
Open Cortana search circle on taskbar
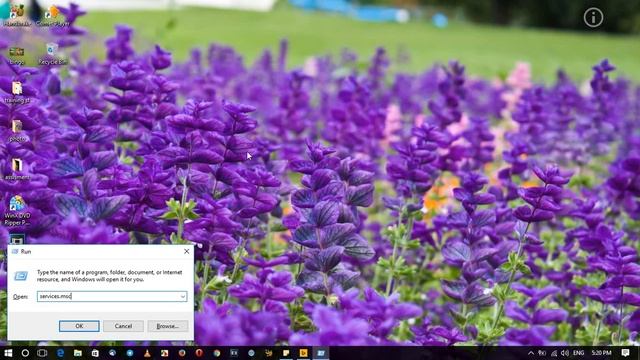click(x=25, y=353)
